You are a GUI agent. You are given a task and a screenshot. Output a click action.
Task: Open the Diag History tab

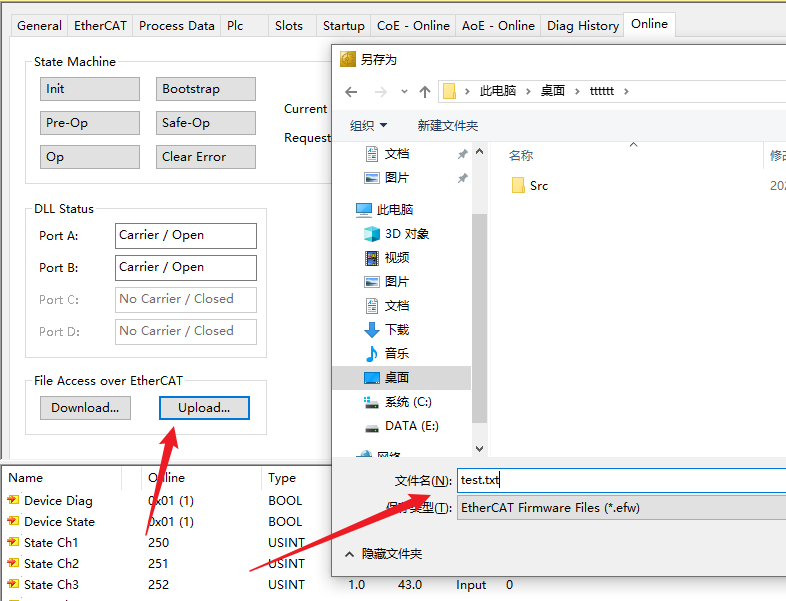(x=582, y=26)
